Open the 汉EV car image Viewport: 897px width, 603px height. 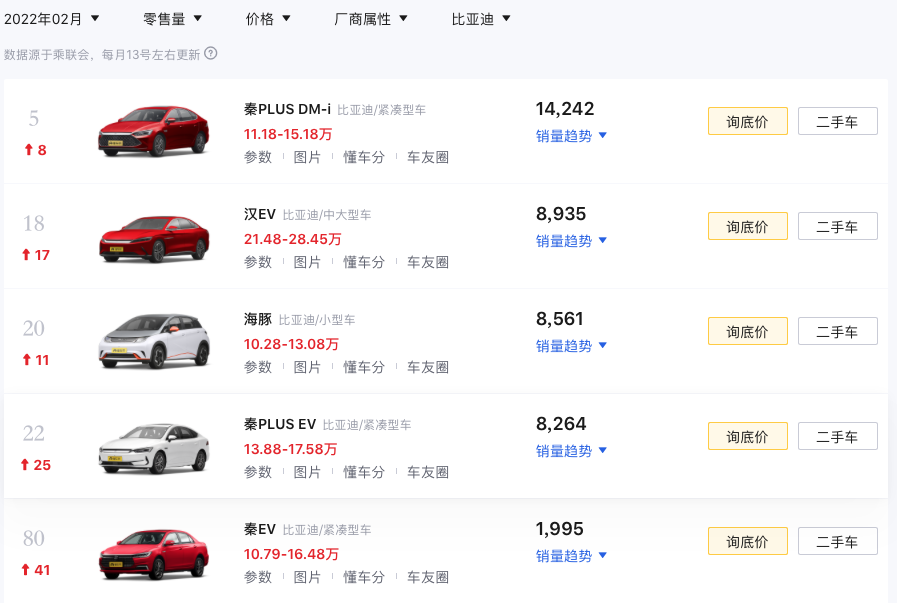(153, 236)
